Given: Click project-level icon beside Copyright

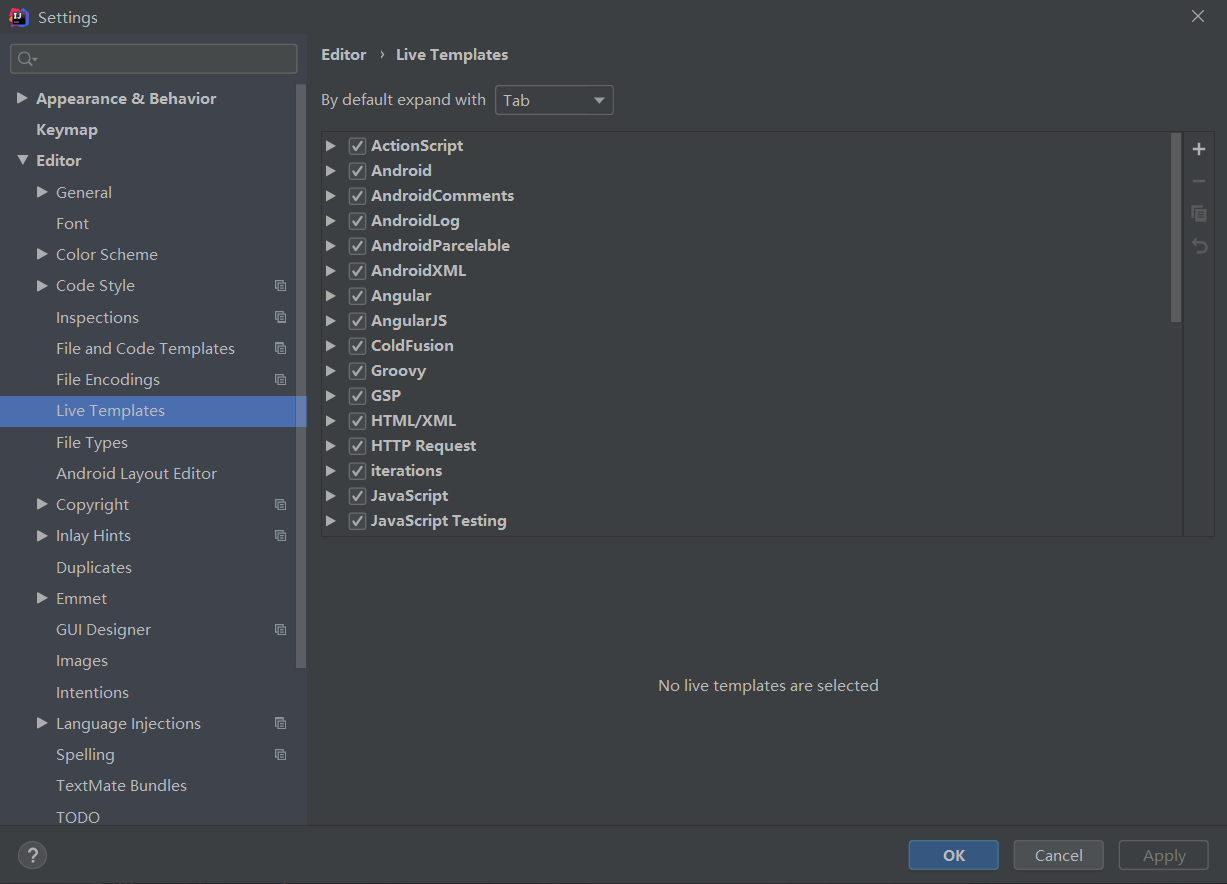Looking at the screenshot, I should tap(280, 504).
